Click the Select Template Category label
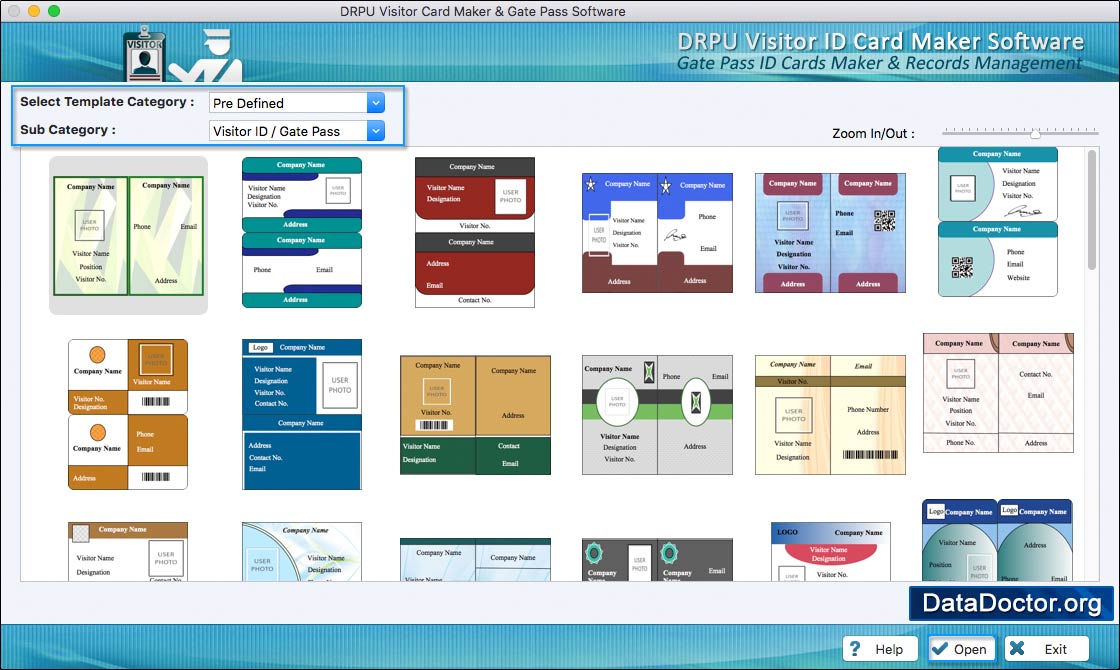 pyautogui.click(x=107, y=101)
